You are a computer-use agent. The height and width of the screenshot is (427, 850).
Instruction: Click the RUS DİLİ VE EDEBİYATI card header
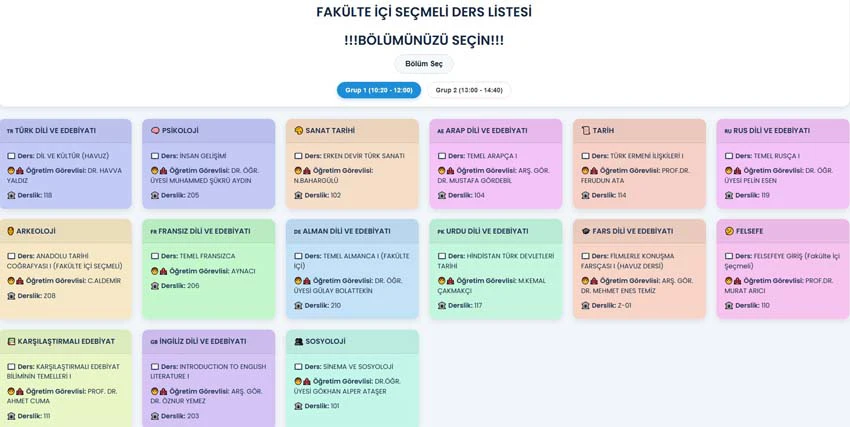[x=783, y=131]
